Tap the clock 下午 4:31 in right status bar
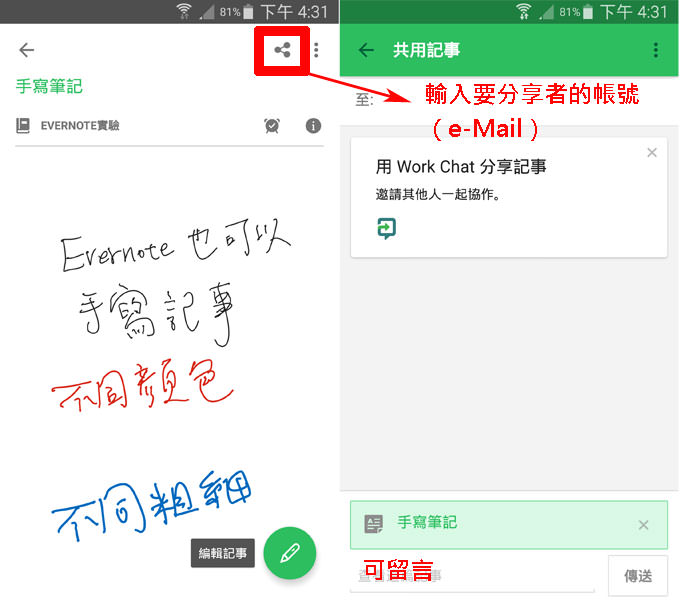Image resolution: width=680 pixels, height=602 pixels. click(634, 12)
